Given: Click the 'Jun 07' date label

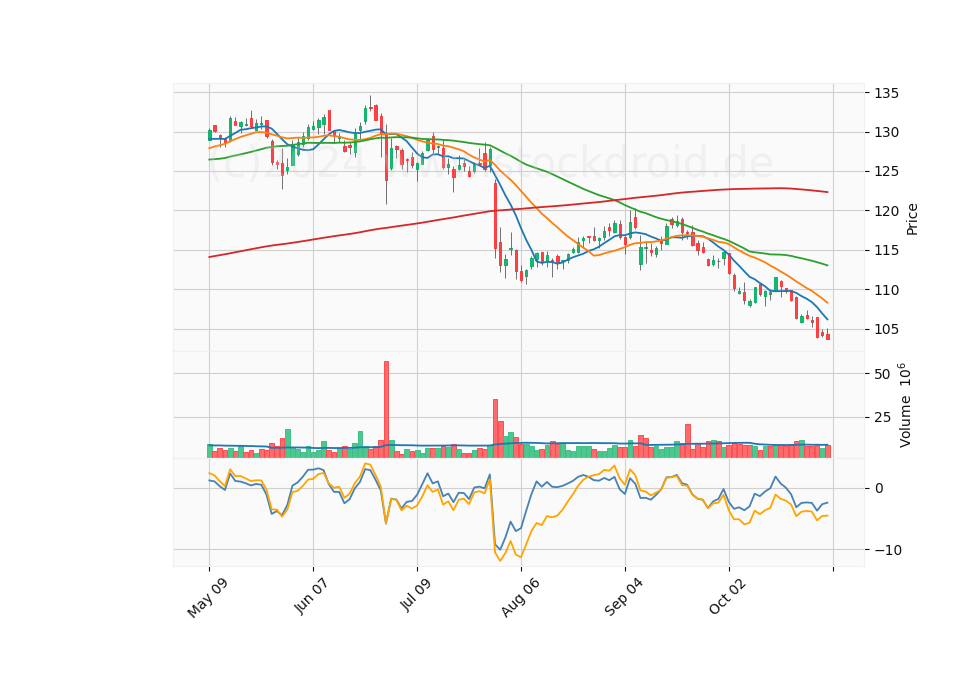Looking at the screenshot, I should (311, 596).
